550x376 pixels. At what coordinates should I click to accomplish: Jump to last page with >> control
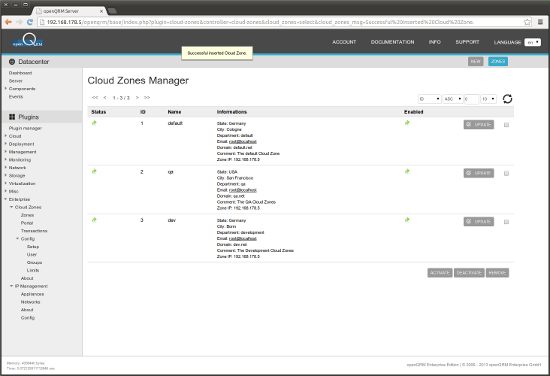pos(147,98)
